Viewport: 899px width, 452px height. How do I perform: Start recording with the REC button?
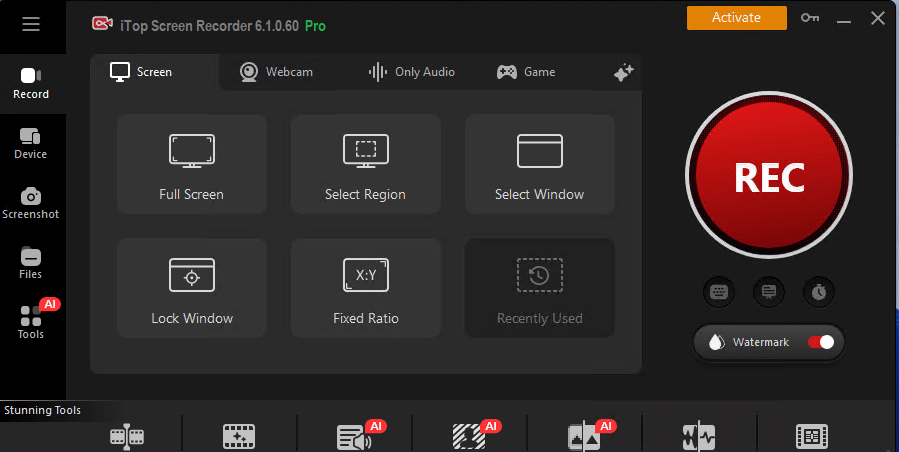(x=769, y=176)
